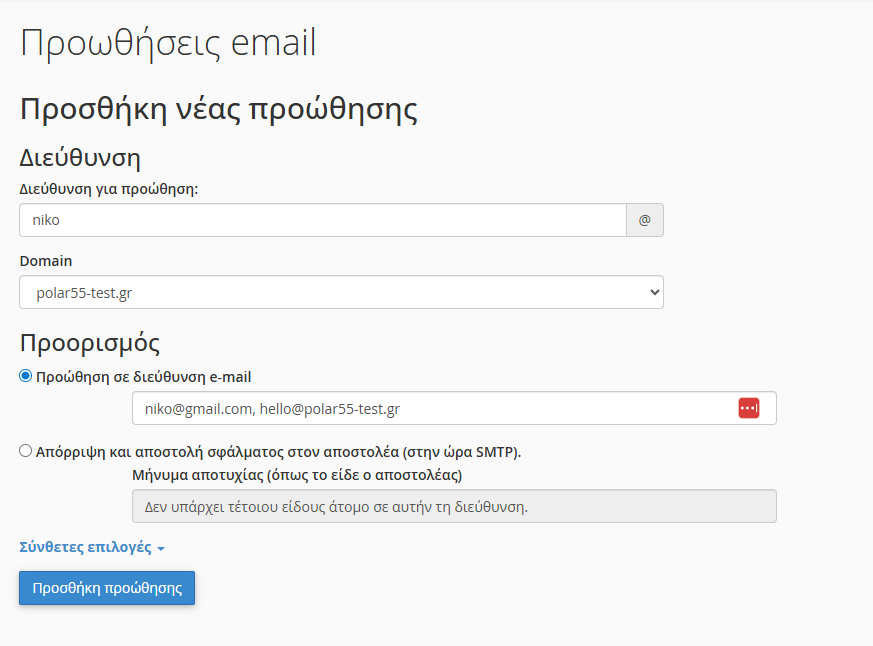Focus the address field containing 'niko'
The width and height of the screenshot is (873, 646).
[322, 220]
